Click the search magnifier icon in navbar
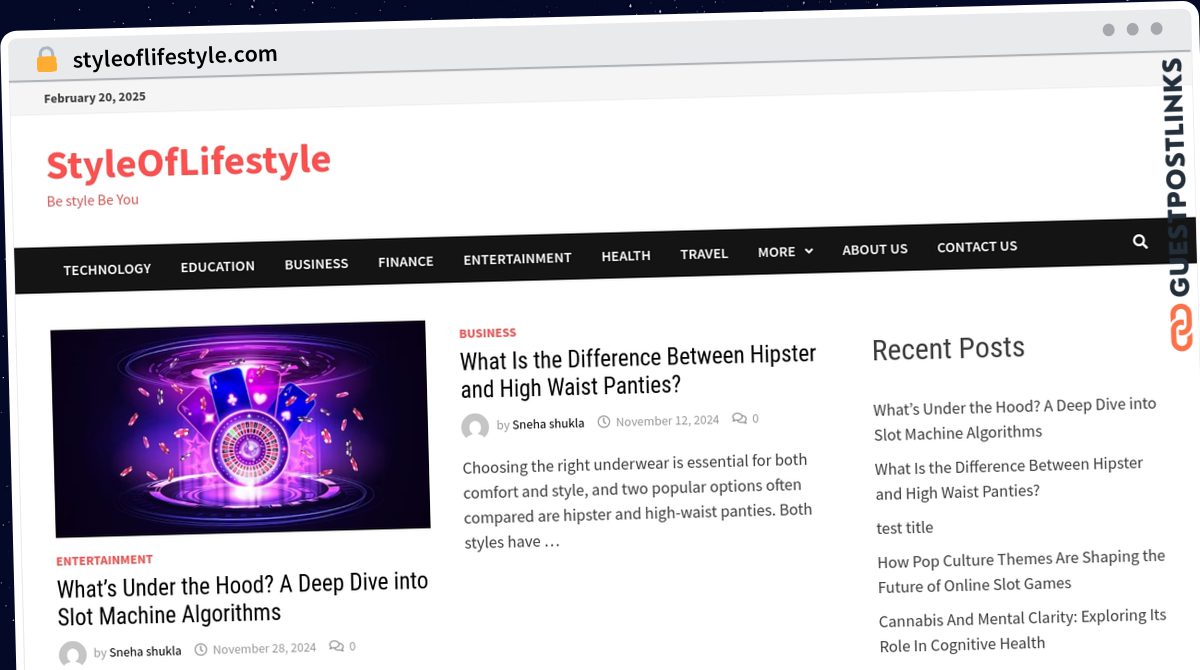The image size is (1200, 670). (1140, 241)
